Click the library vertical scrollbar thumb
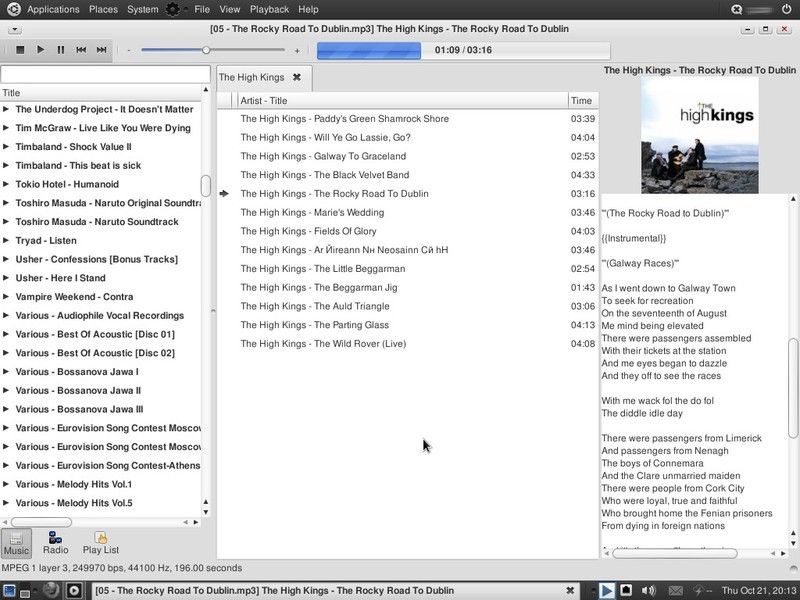The width and height of the screenshot is (800, 600). [206, 186]
